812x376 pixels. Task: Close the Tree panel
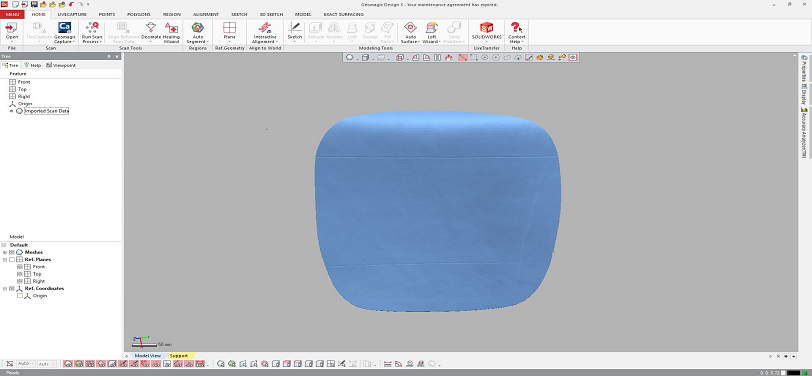pos(117,56)
